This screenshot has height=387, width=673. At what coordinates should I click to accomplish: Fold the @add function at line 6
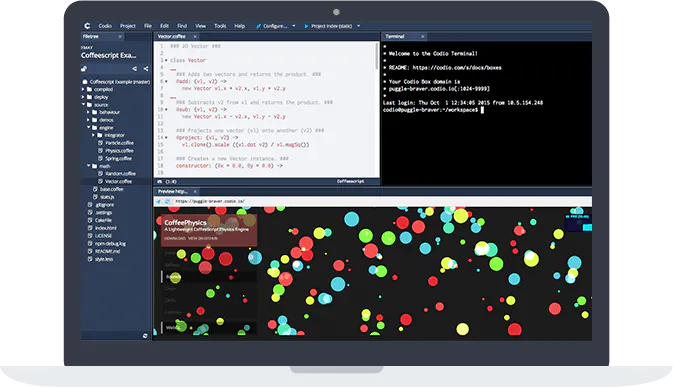[x=166, y=82]
